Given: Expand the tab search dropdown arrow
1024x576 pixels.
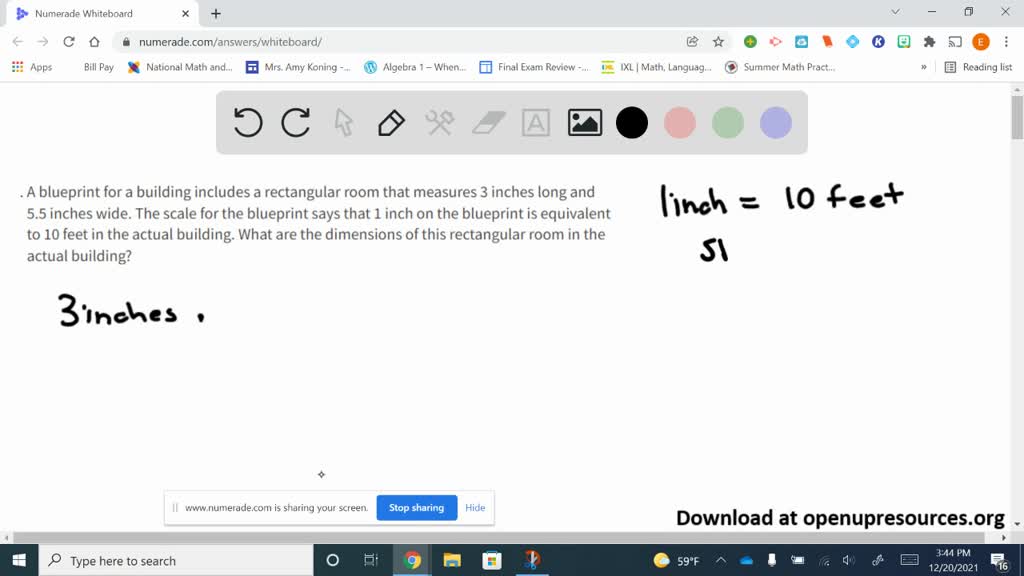Looking at the screenshot, I should [895, 13].
